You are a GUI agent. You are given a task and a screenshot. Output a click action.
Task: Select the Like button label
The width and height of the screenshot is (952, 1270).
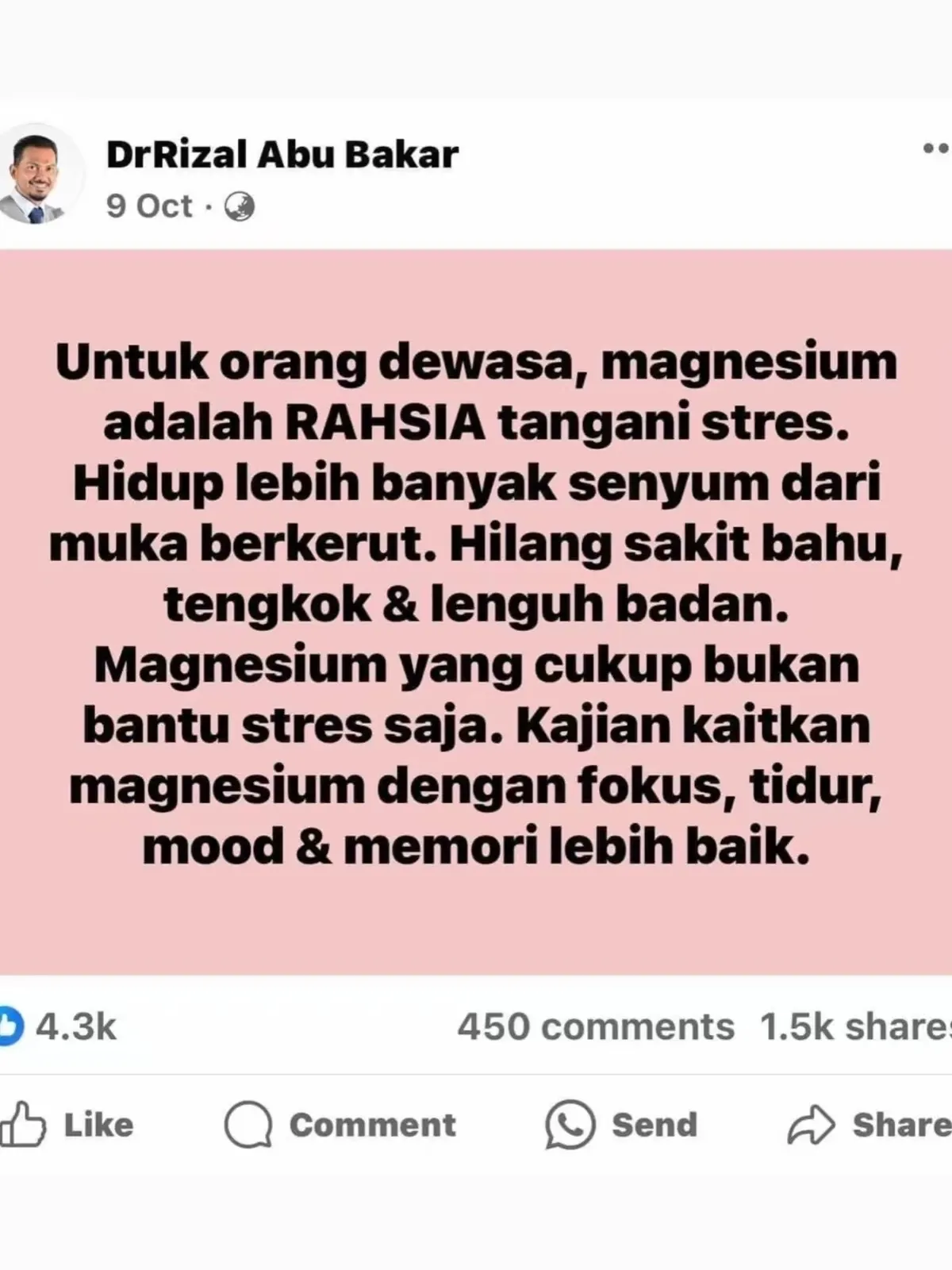pos(98,1125)
